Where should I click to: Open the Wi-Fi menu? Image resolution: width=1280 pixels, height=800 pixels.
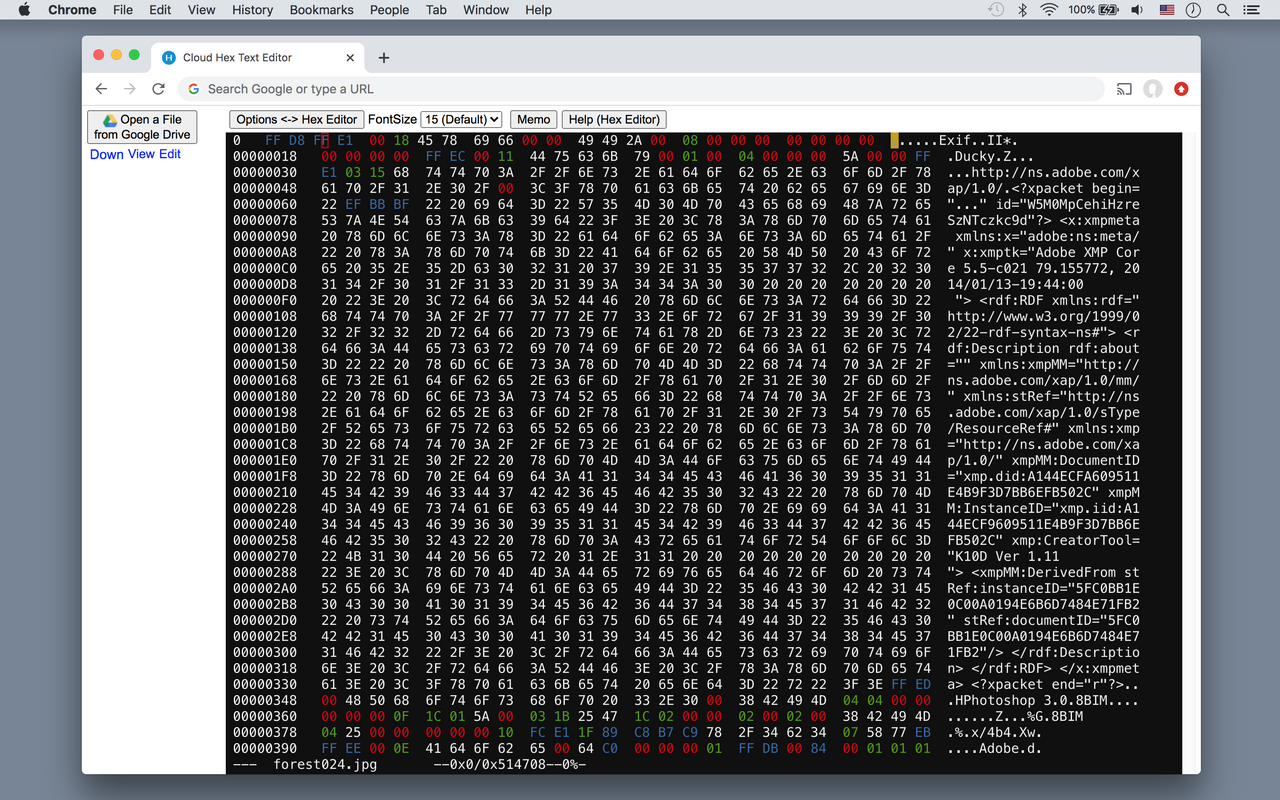click(1047, 10)
